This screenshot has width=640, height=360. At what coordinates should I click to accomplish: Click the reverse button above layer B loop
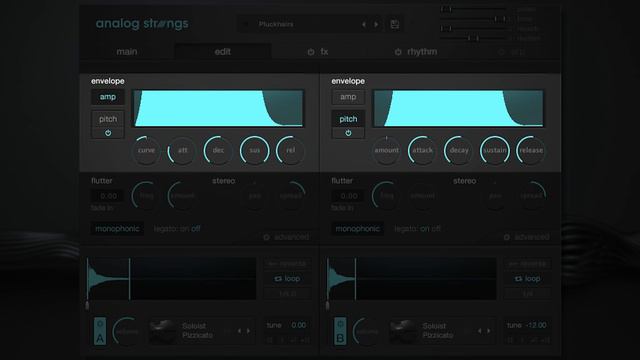[x=528, y=264]
